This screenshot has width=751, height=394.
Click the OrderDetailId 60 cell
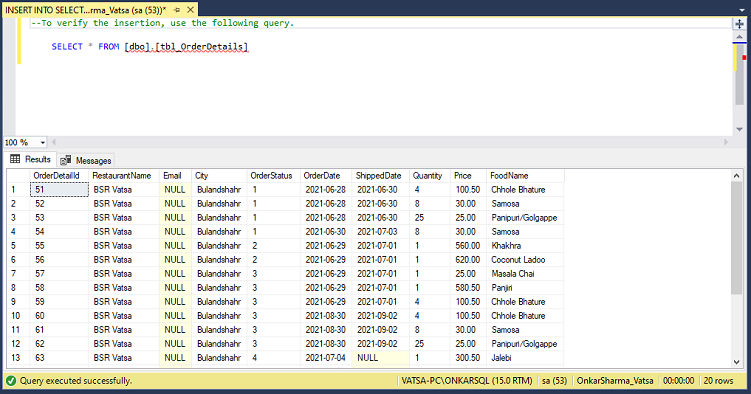pyautogui.click(x=59, y=315)
